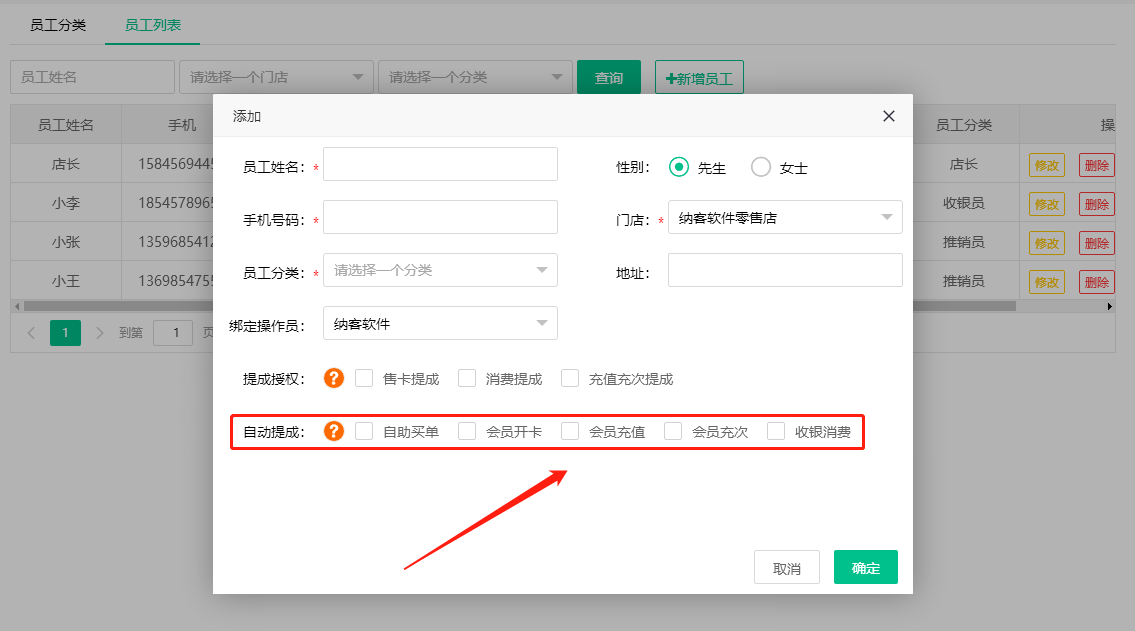1135x631 pixels.
Task: Select the 员工列表 tab
Action: pyautogui.click(x=152, y=25)
